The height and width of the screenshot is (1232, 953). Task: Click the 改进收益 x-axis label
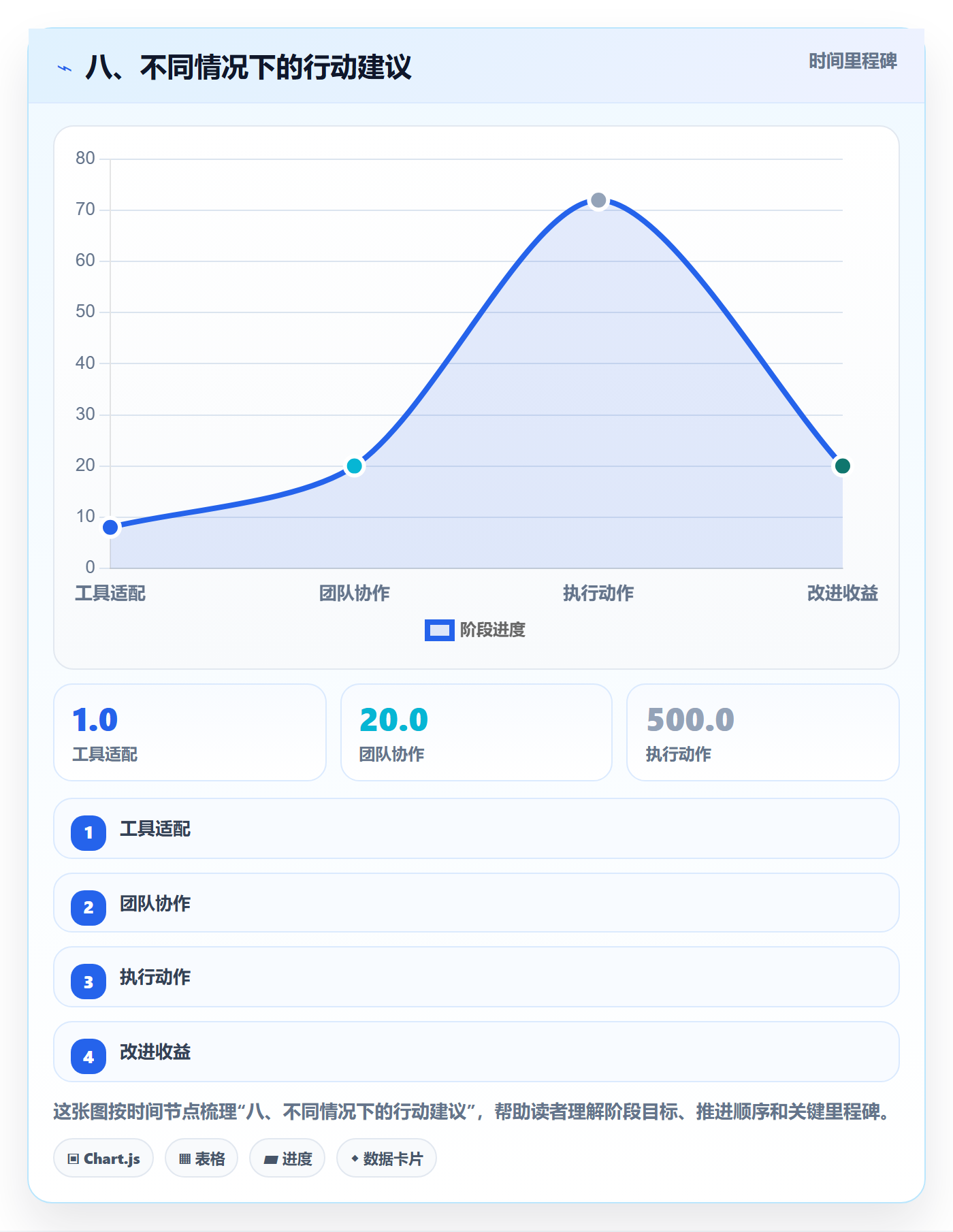click(842, 594)
